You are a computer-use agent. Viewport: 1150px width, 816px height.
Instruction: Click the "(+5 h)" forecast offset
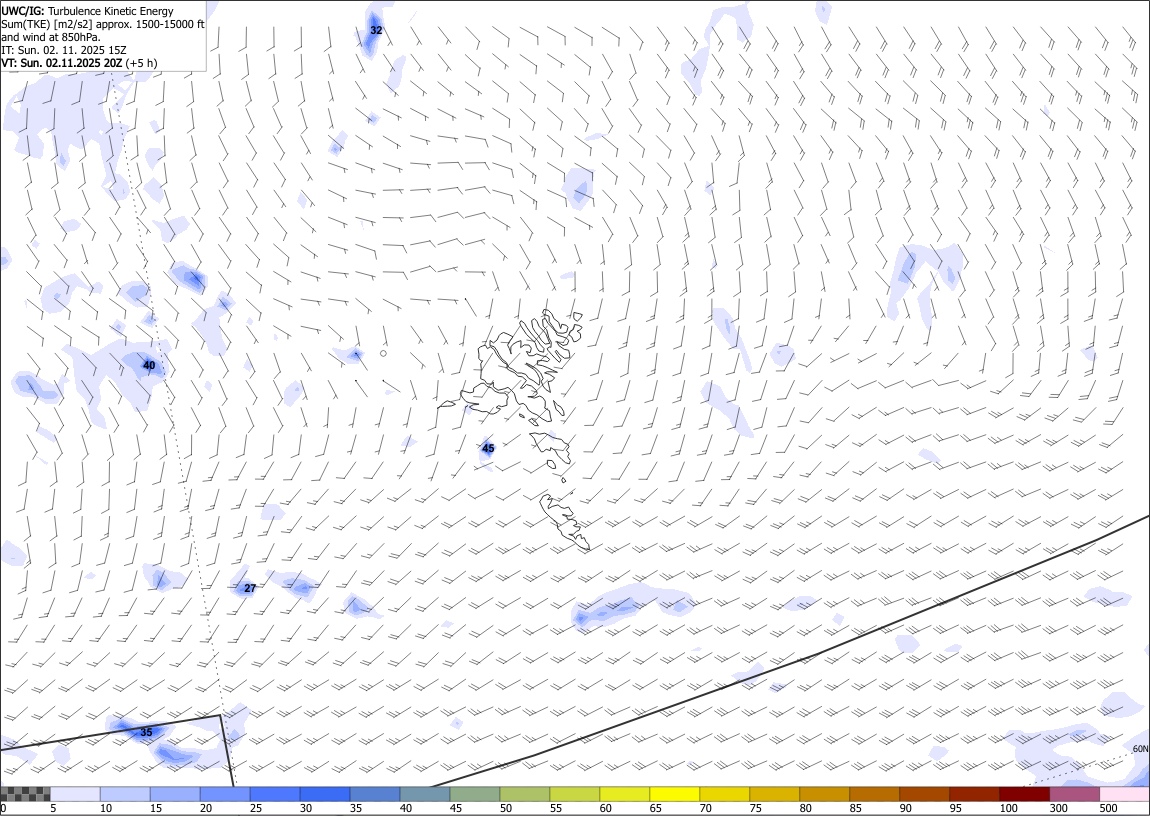pos(142,63)
